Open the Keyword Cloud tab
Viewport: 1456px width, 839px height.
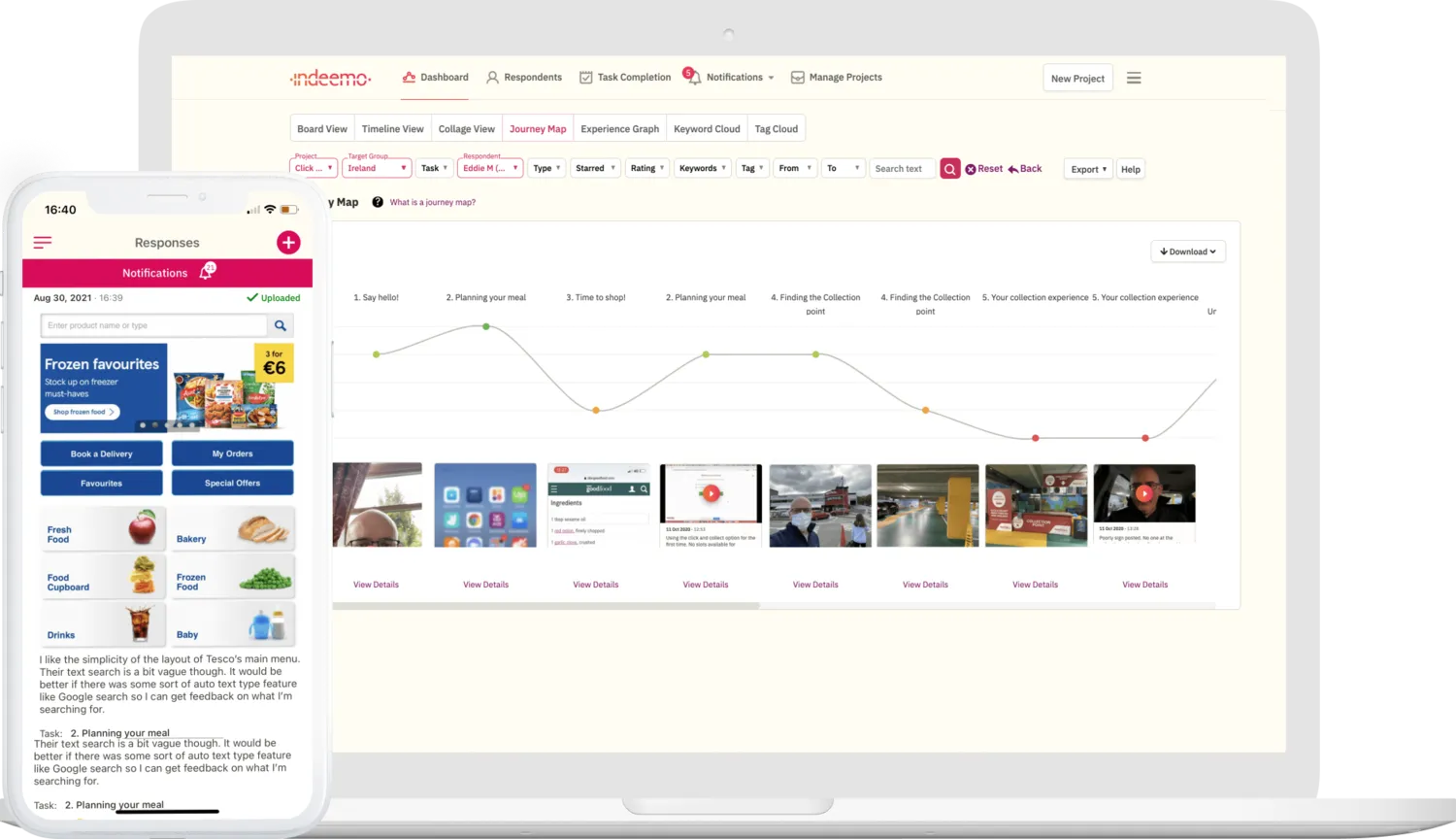(707, 129)
